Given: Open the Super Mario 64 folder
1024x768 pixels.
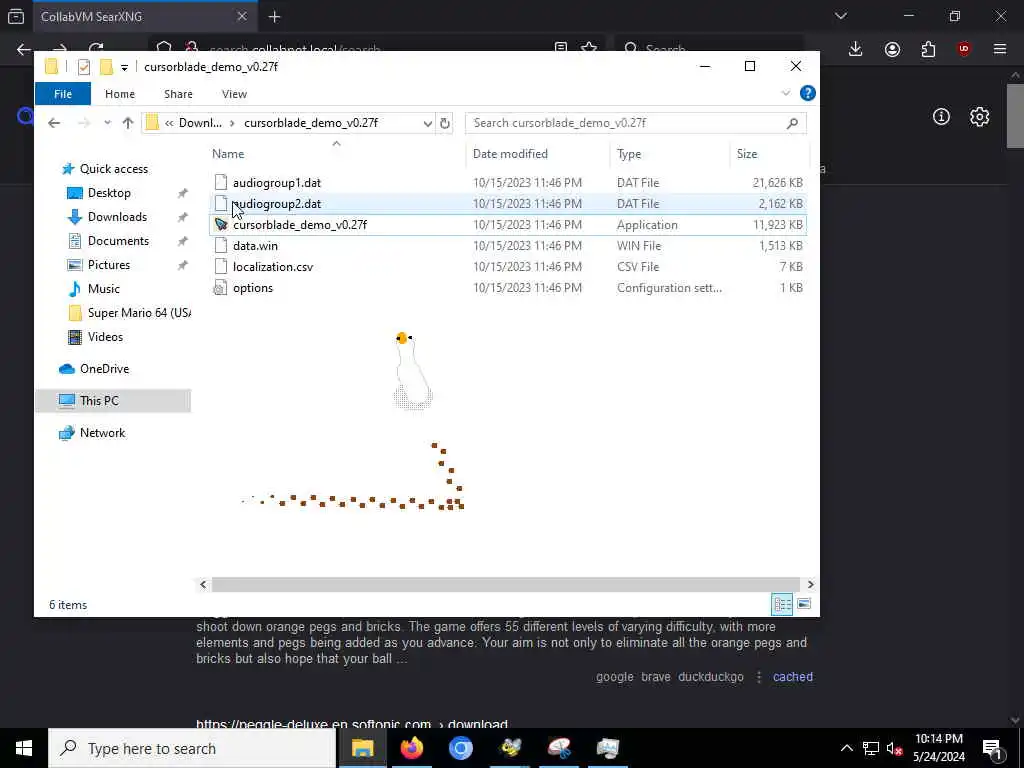Looking at the screenshot, I should (x=139, y=313).
